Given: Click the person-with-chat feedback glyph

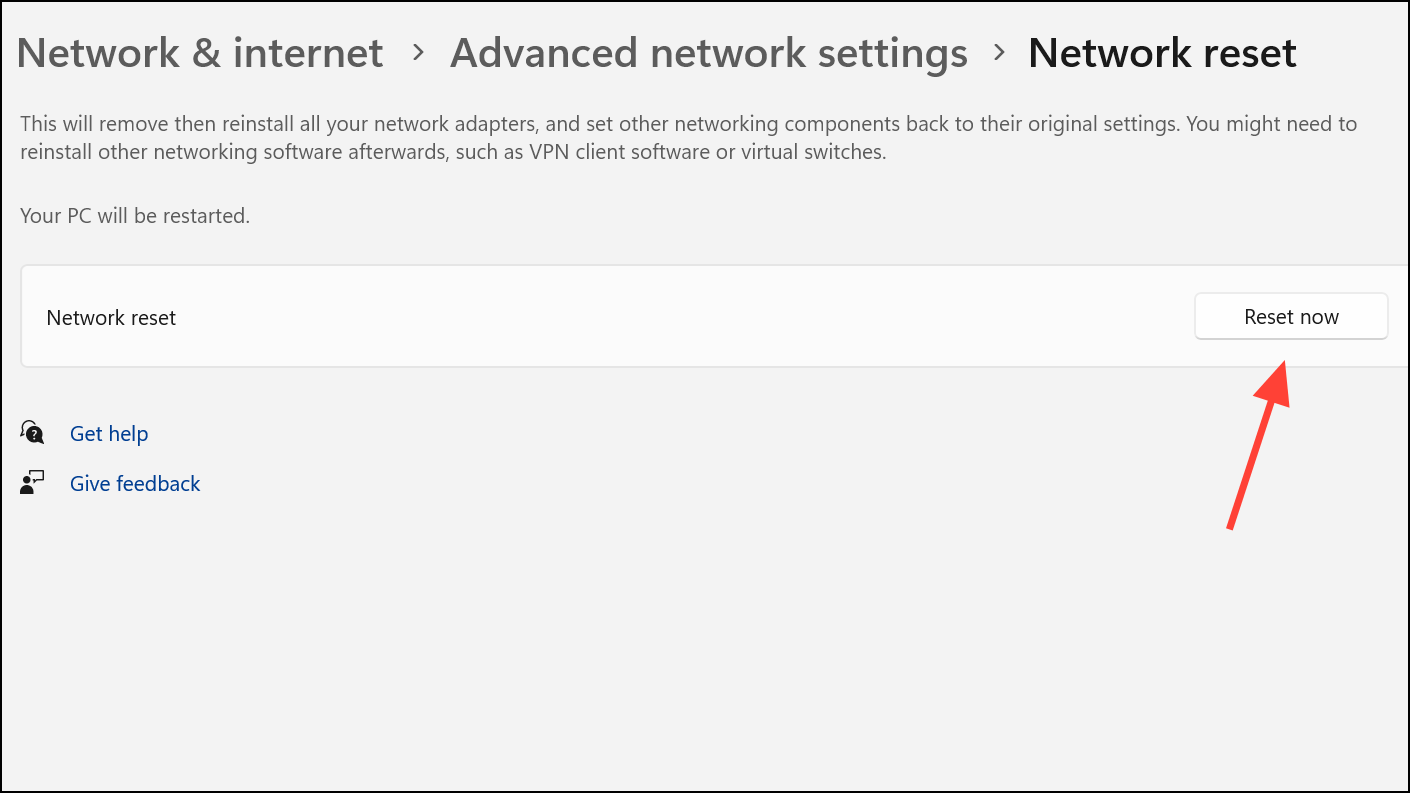Looking at the screenshot, I should click(31, 482).
